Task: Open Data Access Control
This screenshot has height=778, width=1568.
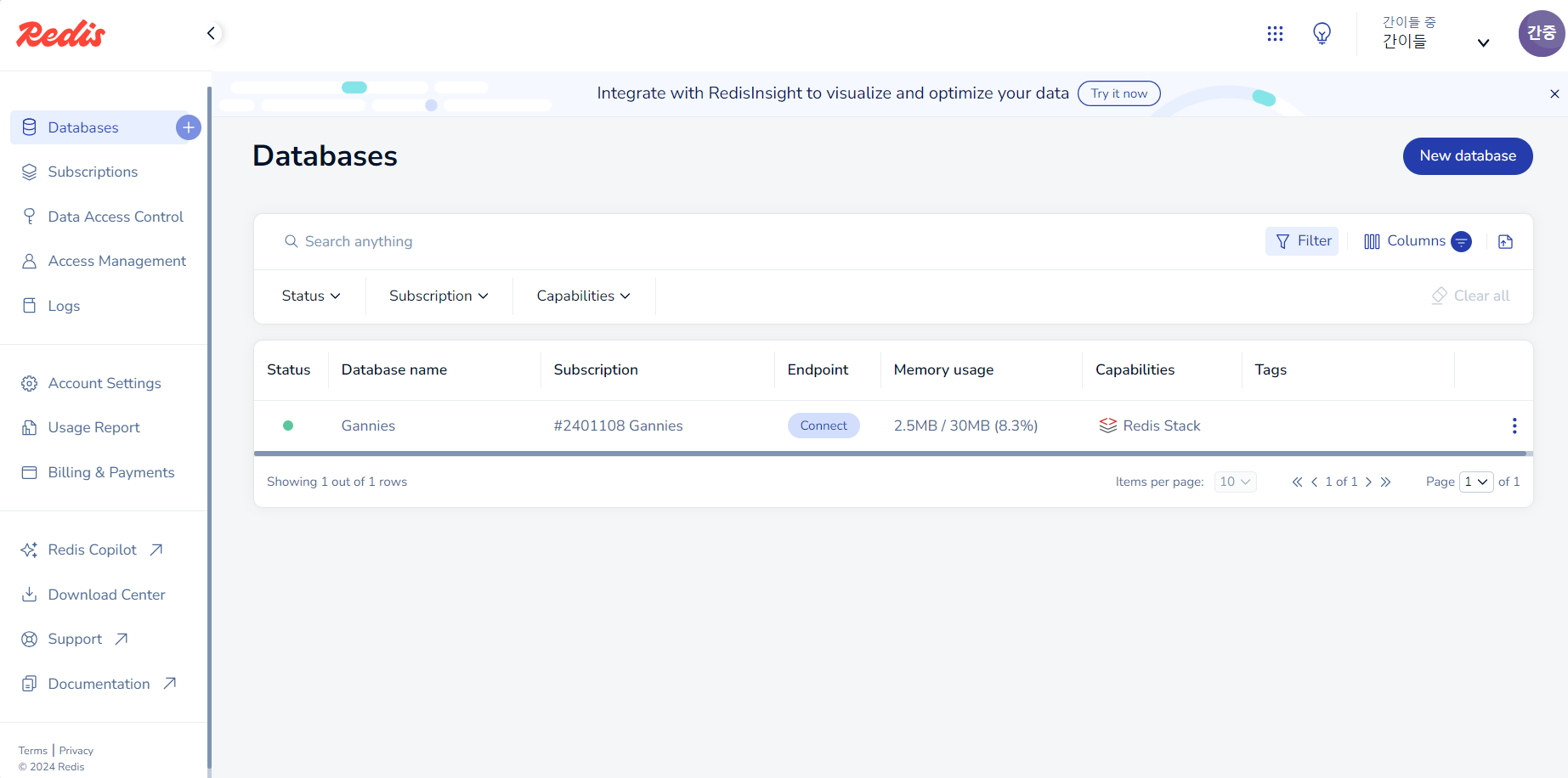Action: [115, 217]
